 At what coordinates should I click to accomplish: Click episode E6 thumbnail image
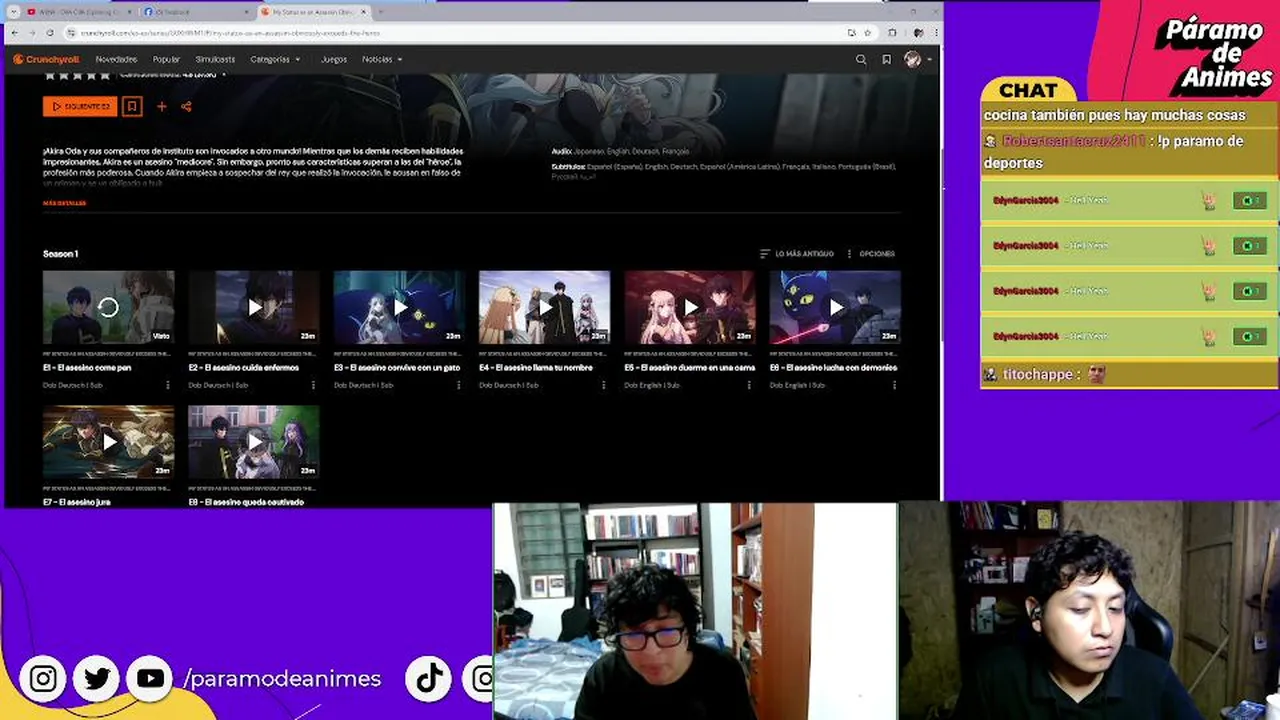(835, 307)
